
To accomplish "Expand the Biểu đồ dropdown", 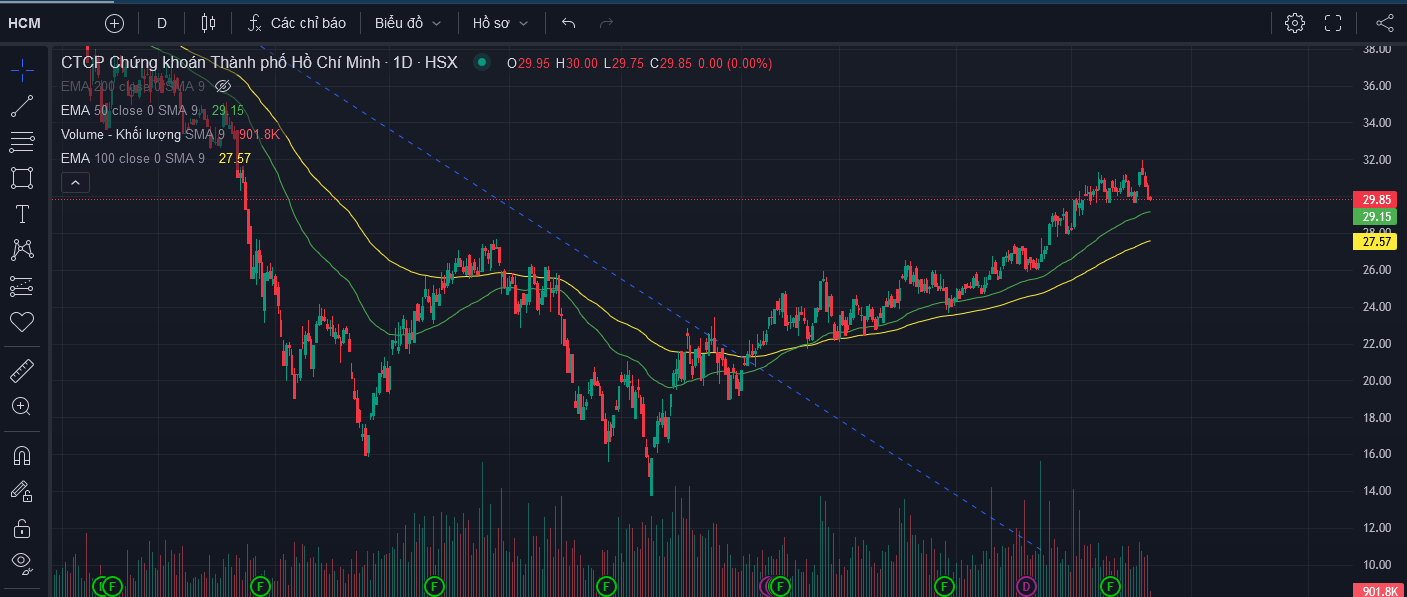I will click(408, 23).
